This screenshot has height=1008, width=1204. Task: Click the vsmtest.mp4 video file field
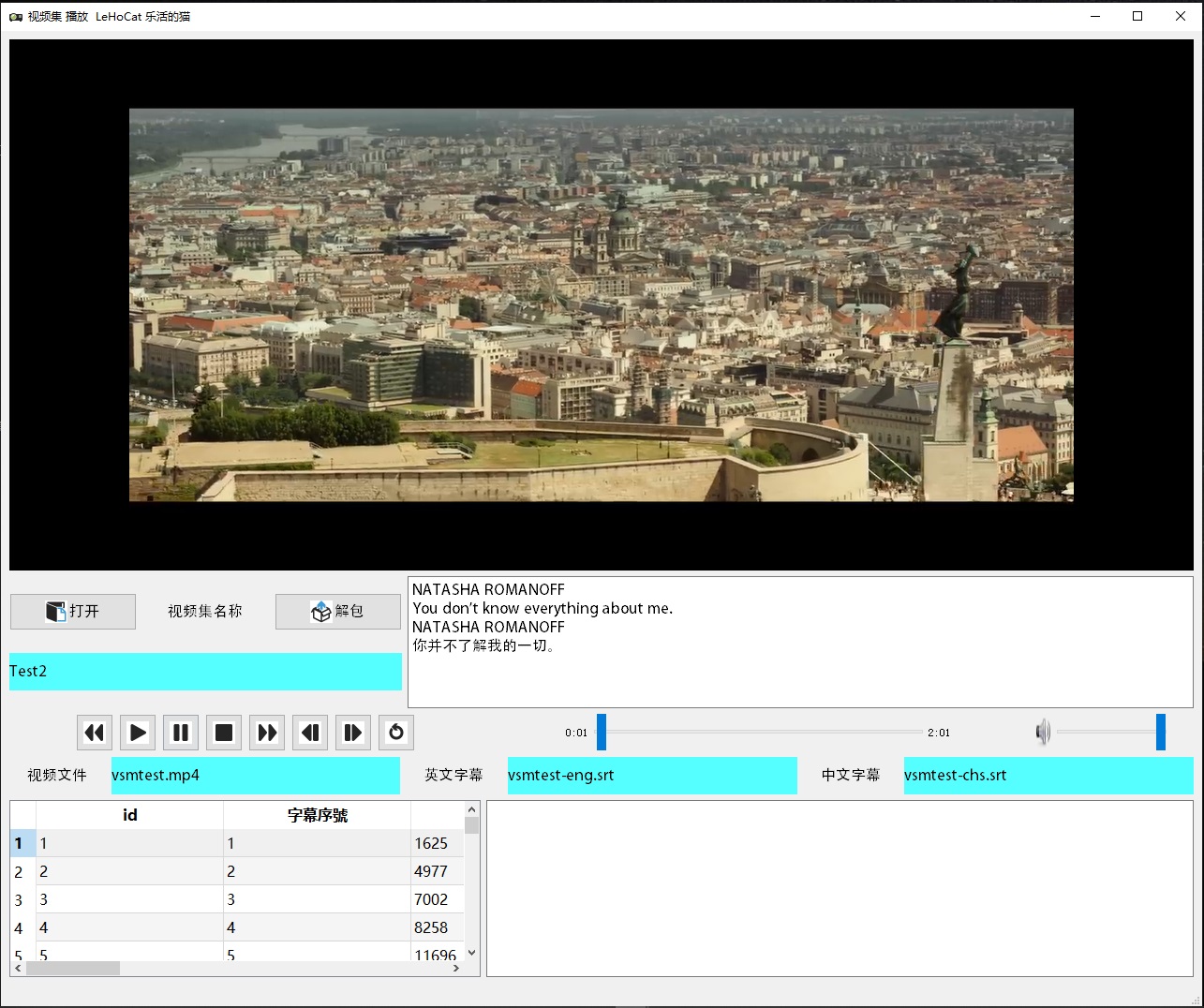[256, 776]
